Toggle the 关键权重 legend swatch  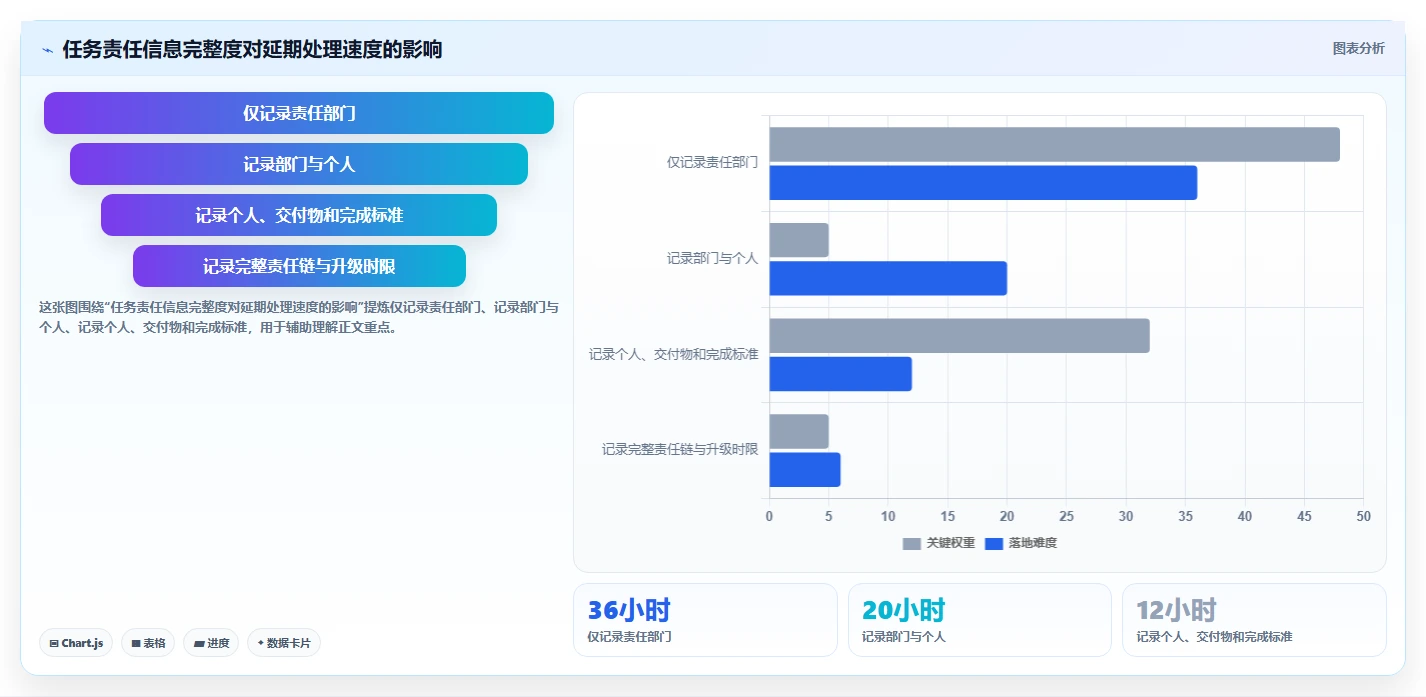911,543
